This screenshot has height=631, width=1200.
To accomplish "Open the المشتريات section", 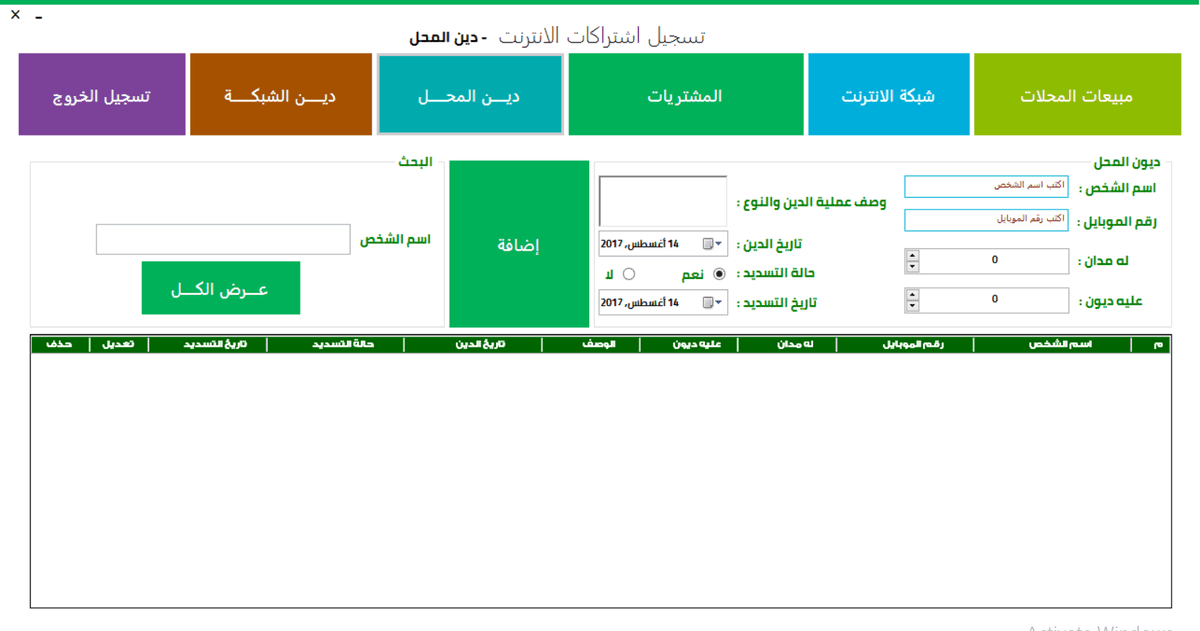I will pyautogui.click(x=685, y=94).
